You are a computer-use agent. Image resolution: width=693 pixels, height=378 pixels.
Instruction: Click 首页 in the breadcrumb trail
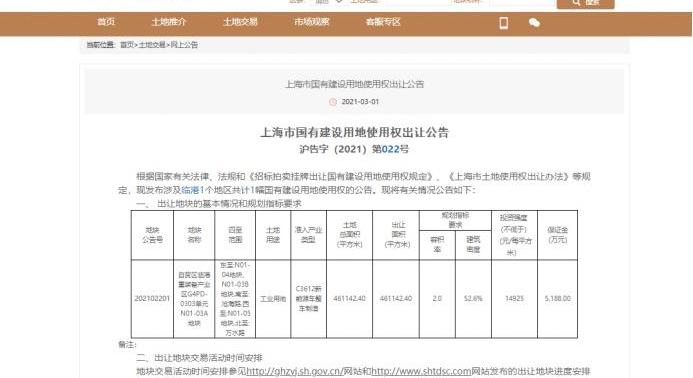[x=127, y=45]
